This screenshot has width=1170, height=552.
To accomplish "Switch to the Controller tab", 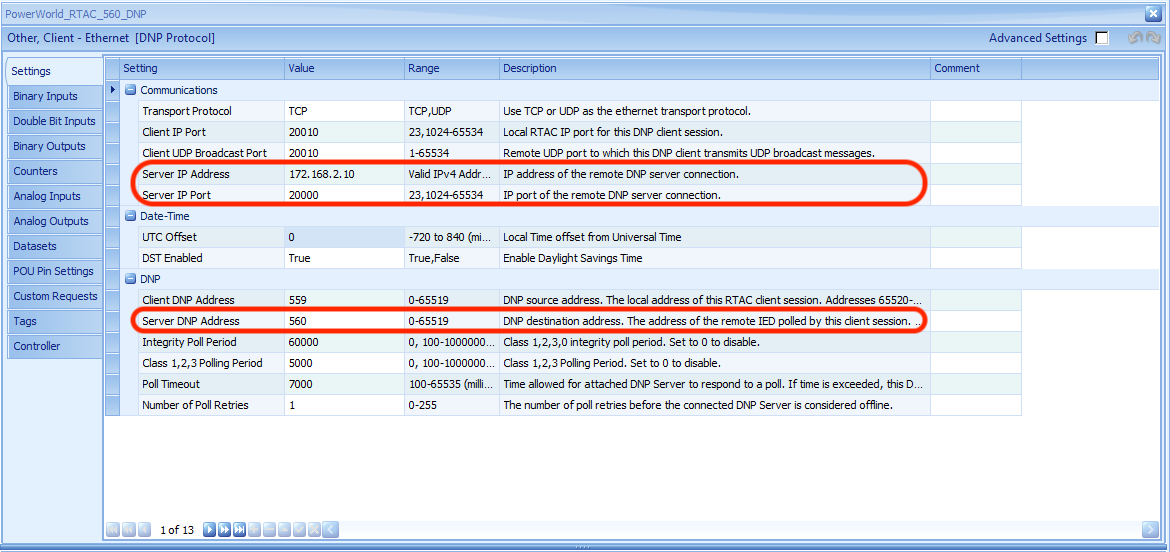I will tap(55, 346).
